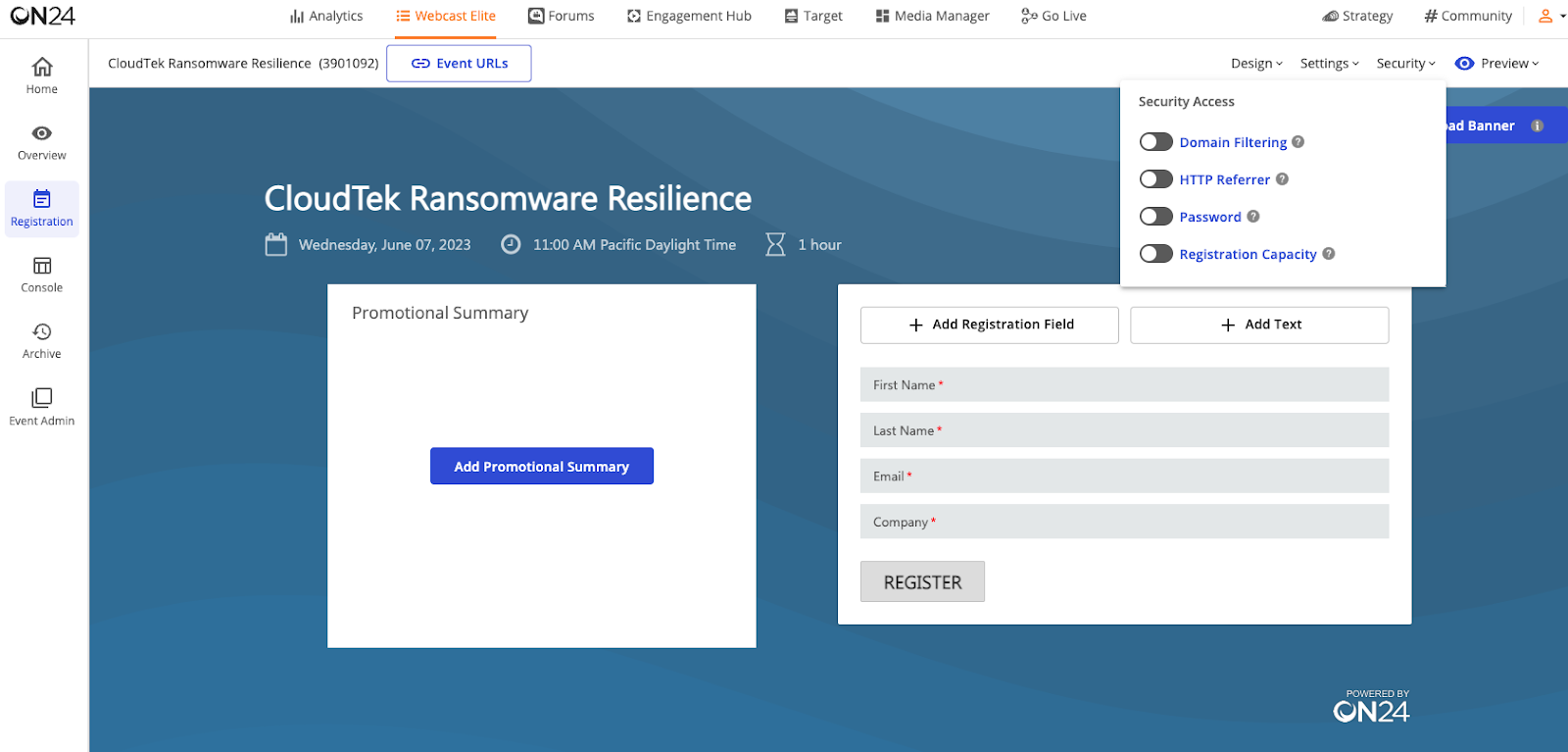Click Add Promotional Summary button

542,466
